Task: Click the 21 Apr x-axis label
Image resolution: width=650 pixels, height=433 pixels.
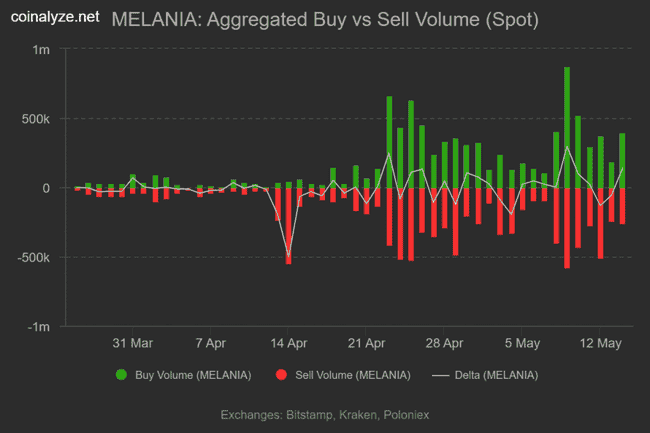Action: (x=367, y=343)
